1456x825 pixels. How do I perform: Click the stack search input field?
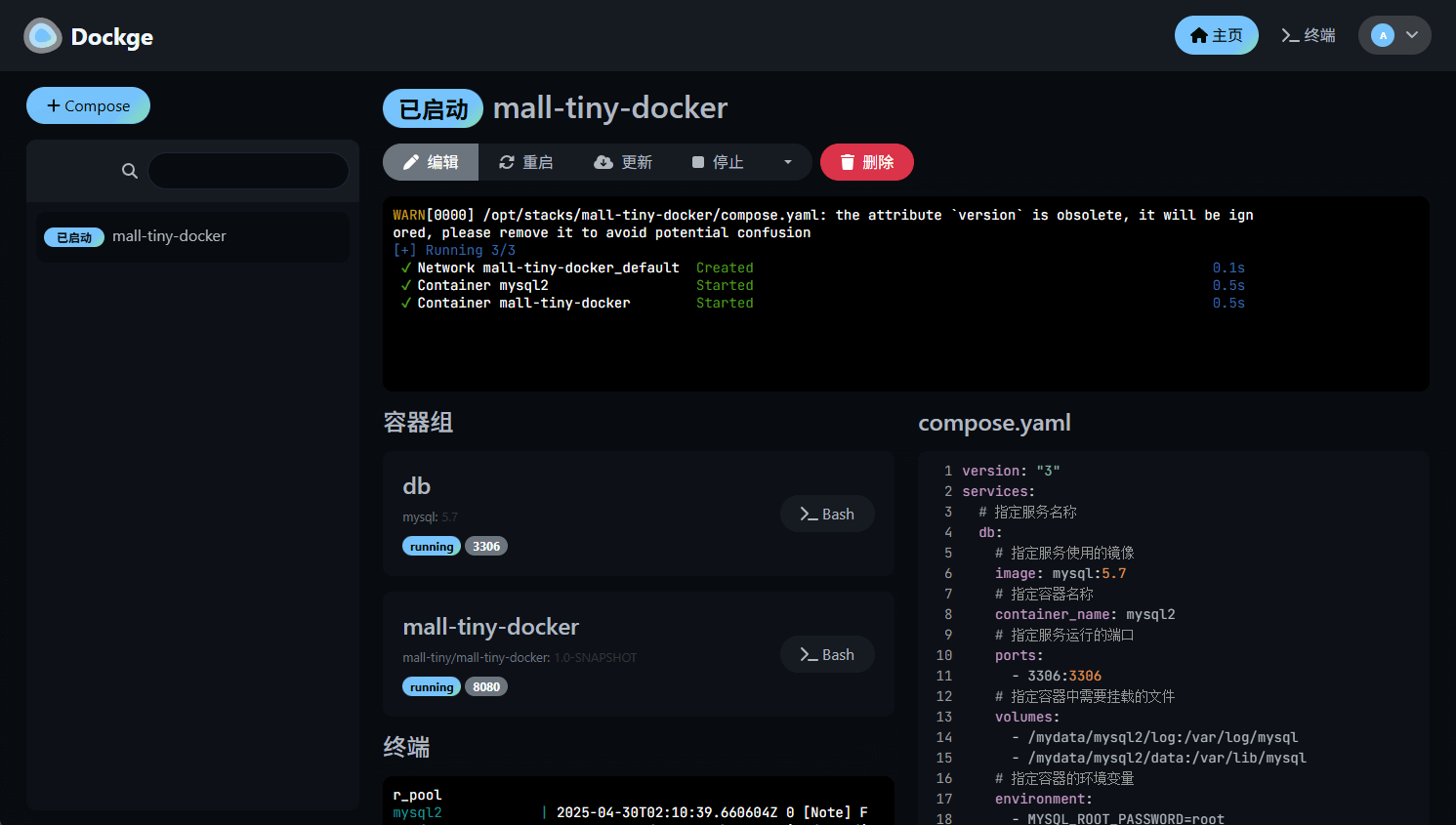point(248,171)
